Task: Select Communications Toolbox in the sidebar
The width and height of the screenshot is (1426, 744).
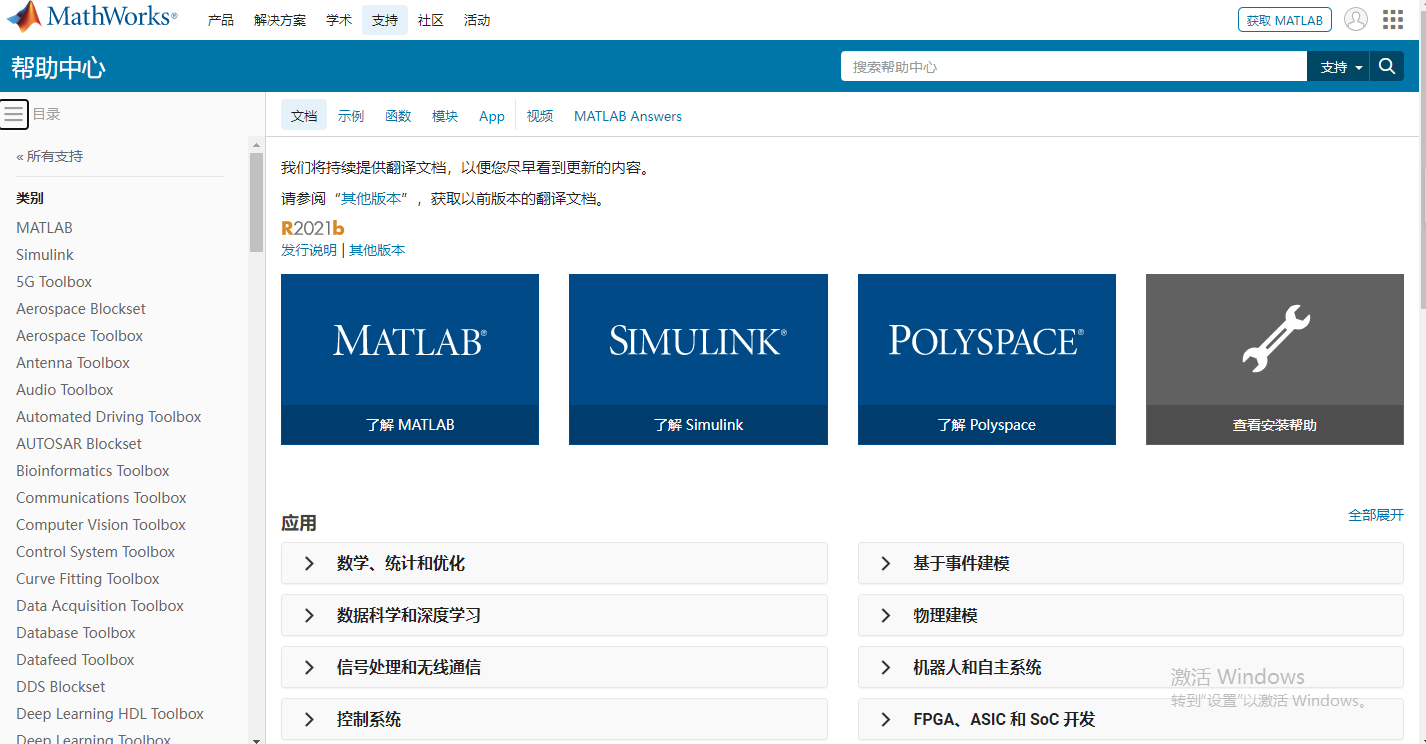Action: click(101, 498)
